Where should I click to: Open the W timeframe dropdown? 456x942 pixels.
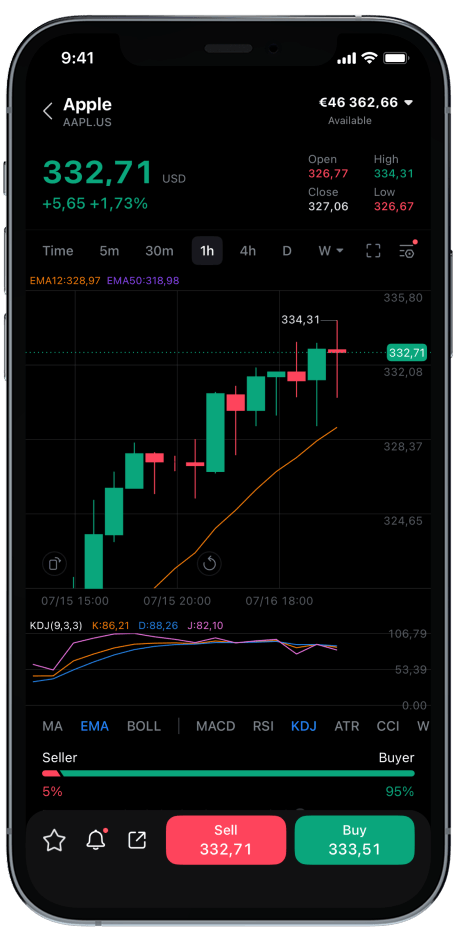[330, 251]
